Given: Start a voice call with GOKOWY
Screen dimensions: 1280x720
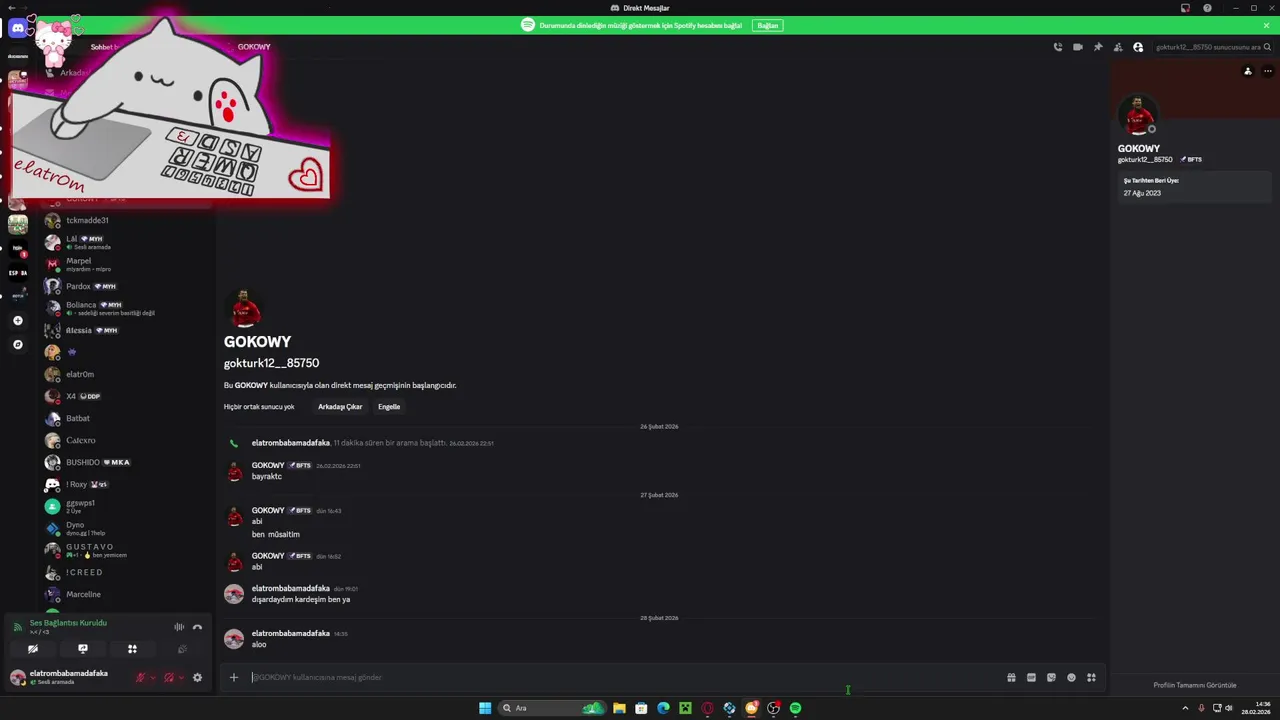Looking at the screenshot, I should 1058,47.
